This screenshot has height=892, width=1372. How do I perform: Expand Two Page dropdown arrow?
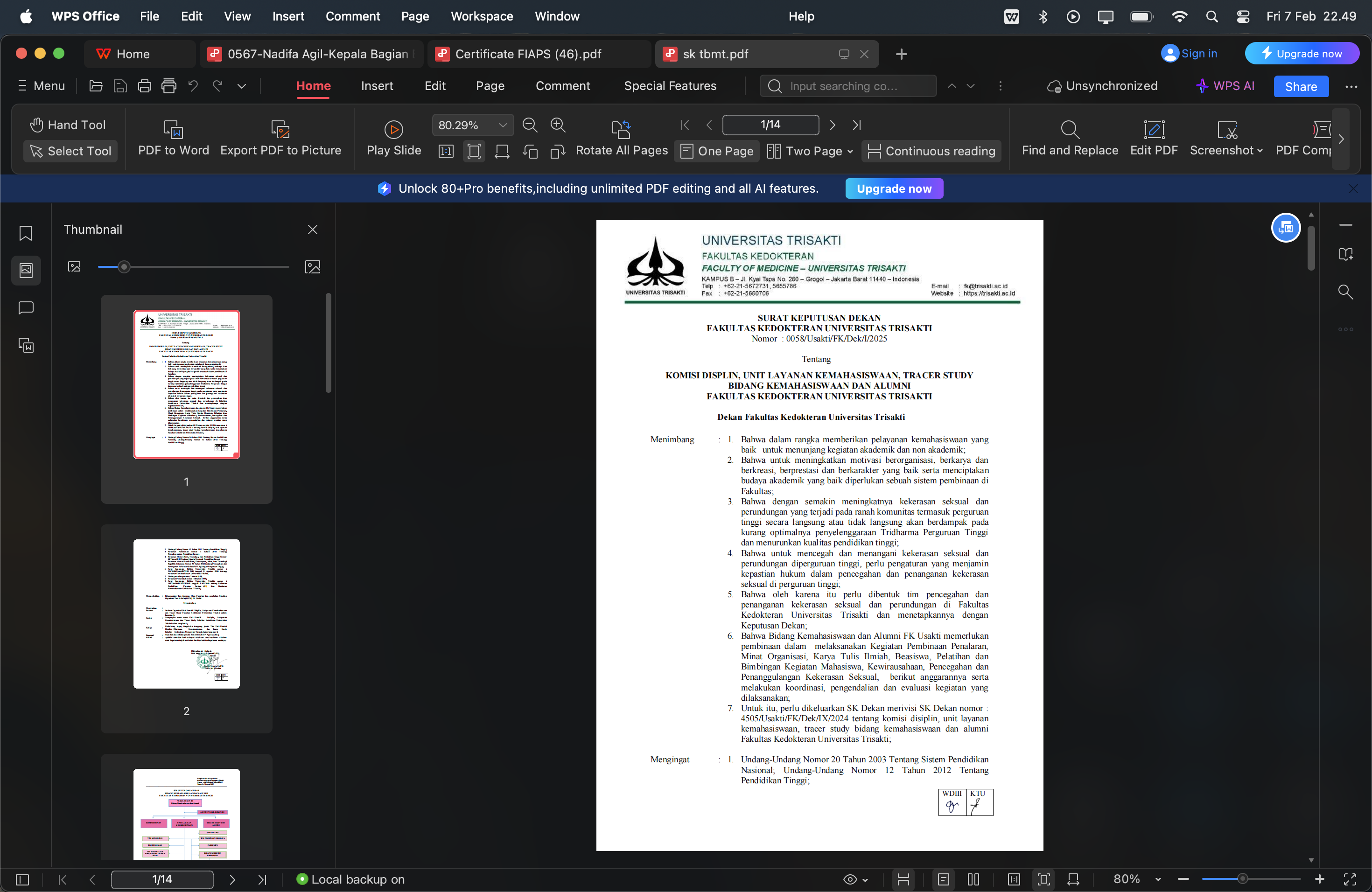(850, 152)
